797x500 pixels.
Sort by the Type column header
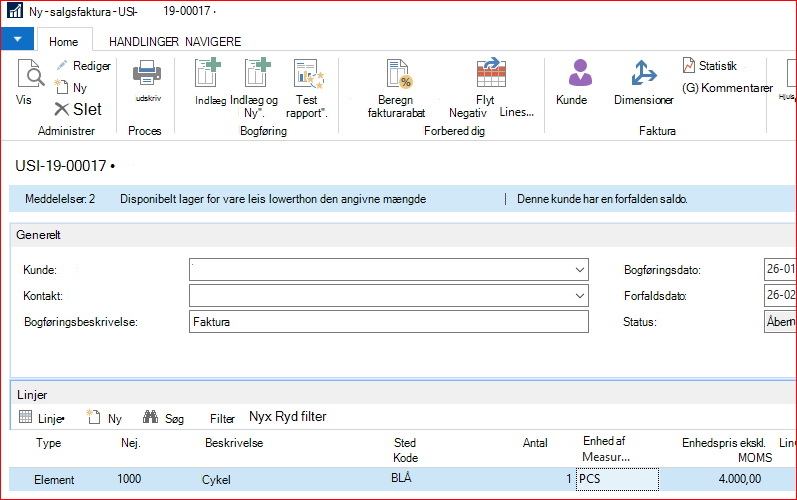tap(48, 443)
